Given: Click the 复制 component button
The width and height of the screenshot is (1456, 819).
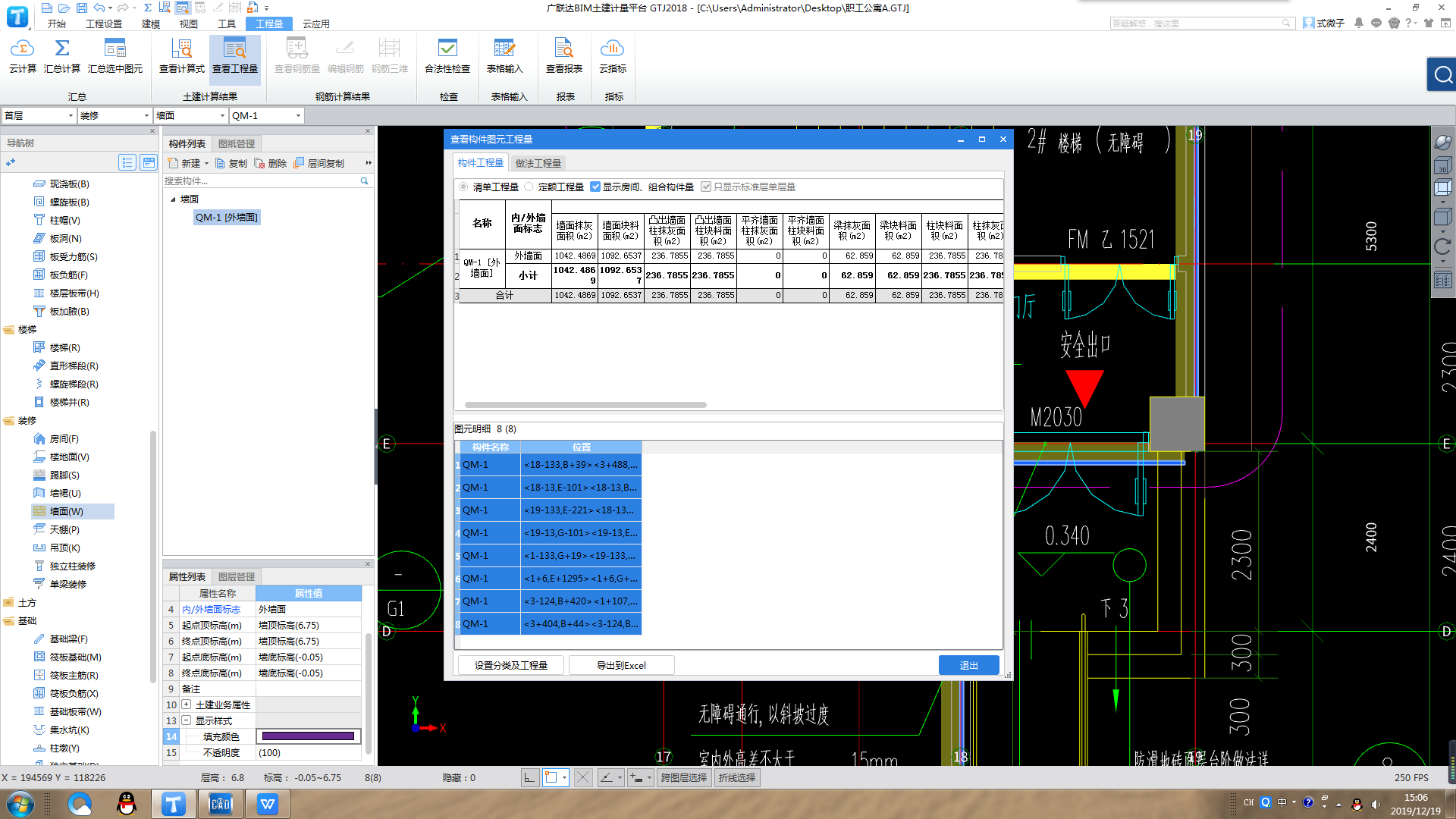Looking at the screenshot, I should click(231, 163).
